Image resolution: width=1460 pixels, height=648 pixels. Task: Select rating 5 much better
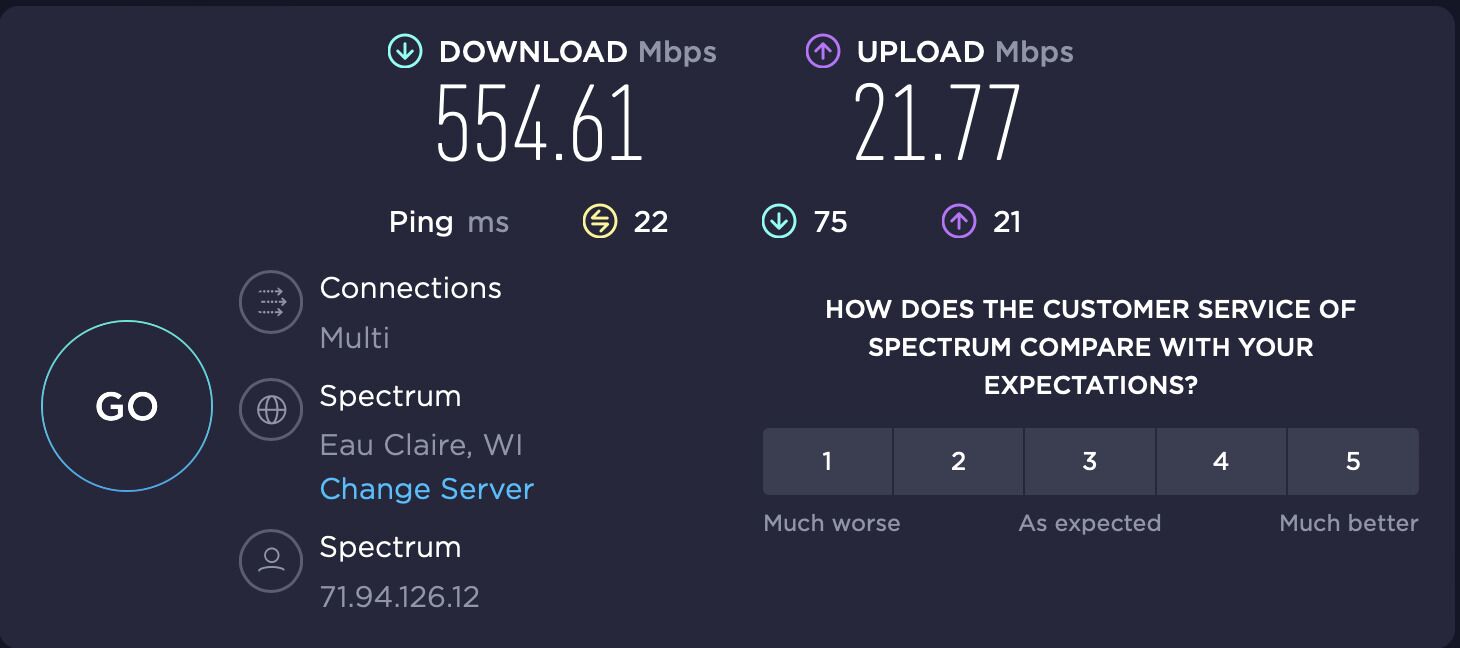tap(1353, 461)
